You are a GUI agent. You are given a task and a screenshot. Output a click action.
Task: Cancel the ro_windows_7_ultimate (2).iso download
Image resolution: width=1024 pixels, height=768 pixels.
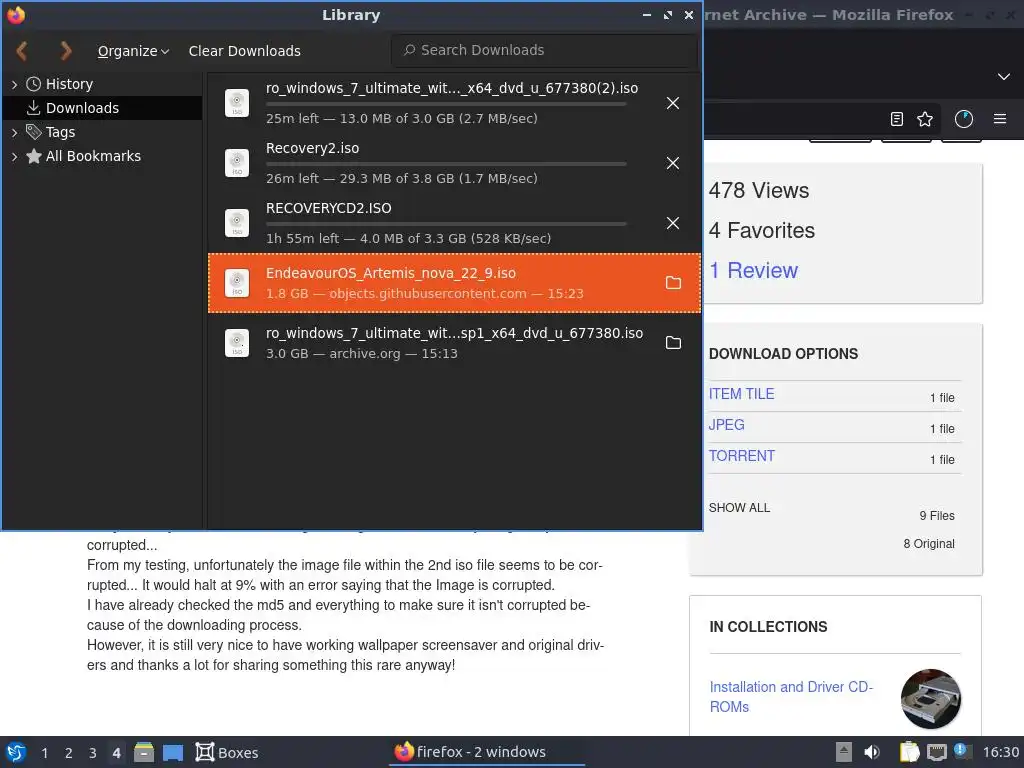click(673, 103)
